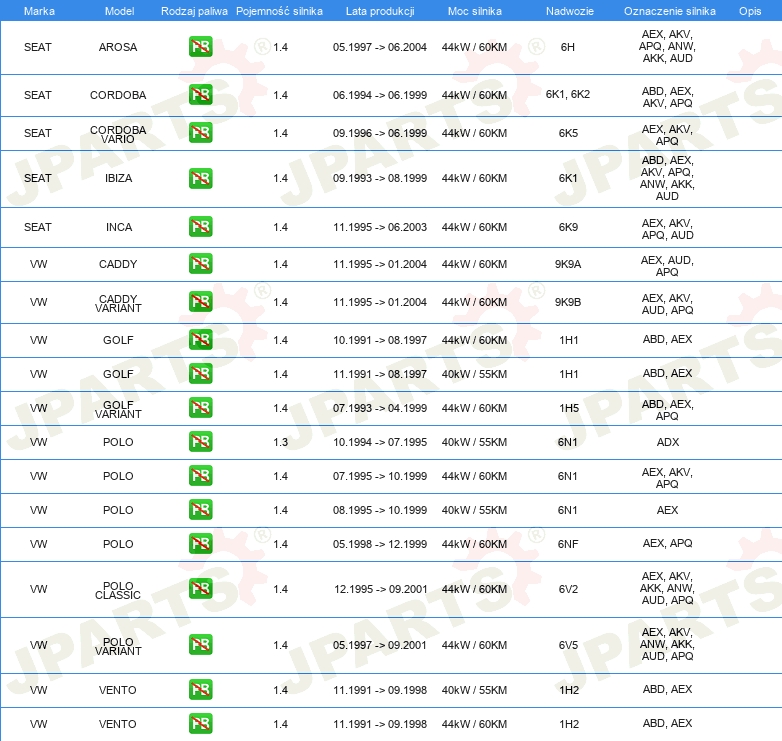Click the fuel icon in GOLF VARIANT row
This screenshot has width=782, height=741.
pyautogui.click(x=200, y=407)
